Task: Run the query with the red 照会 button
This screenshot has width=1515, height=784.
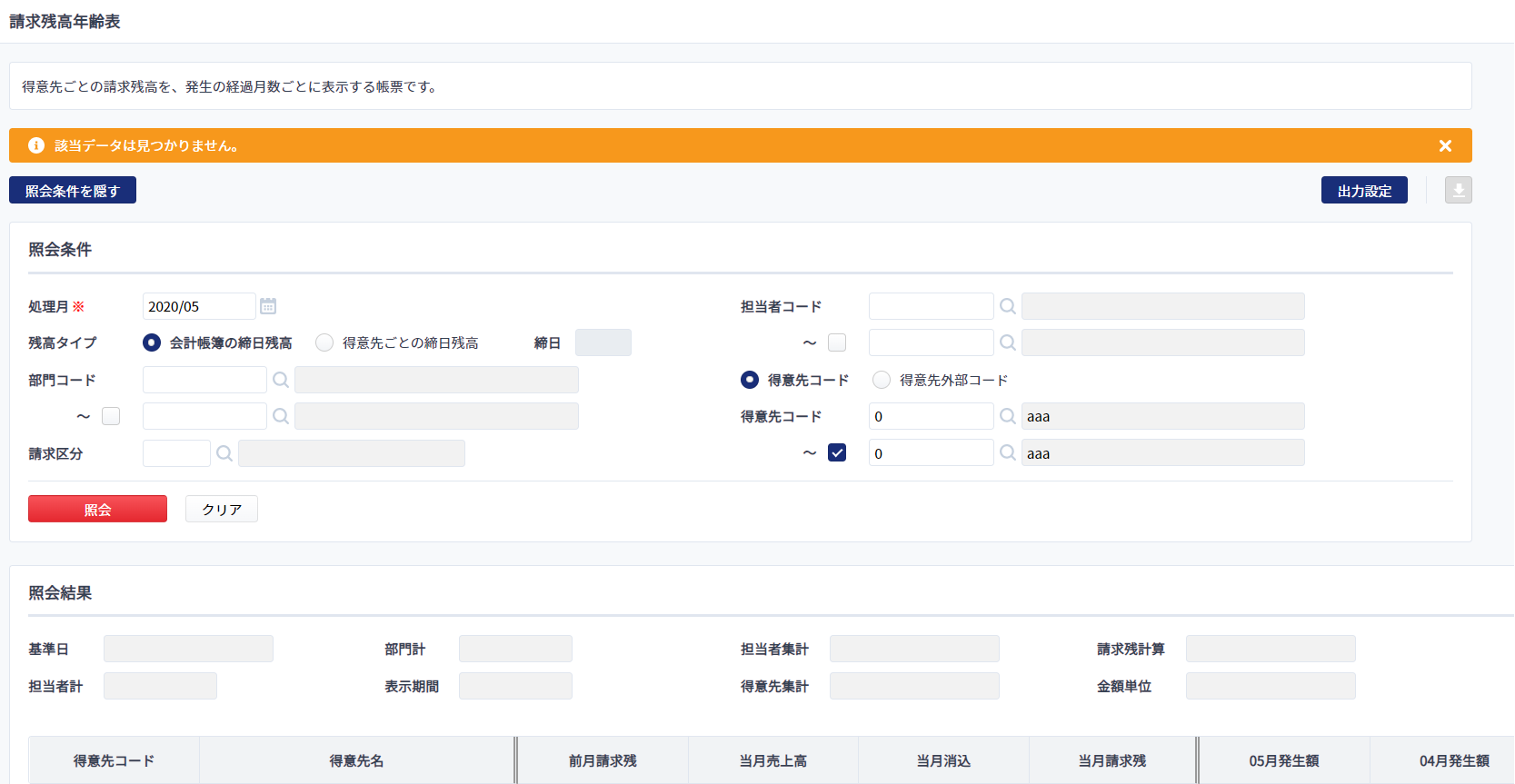Action: pyautogui.click(x=97, y=509)
